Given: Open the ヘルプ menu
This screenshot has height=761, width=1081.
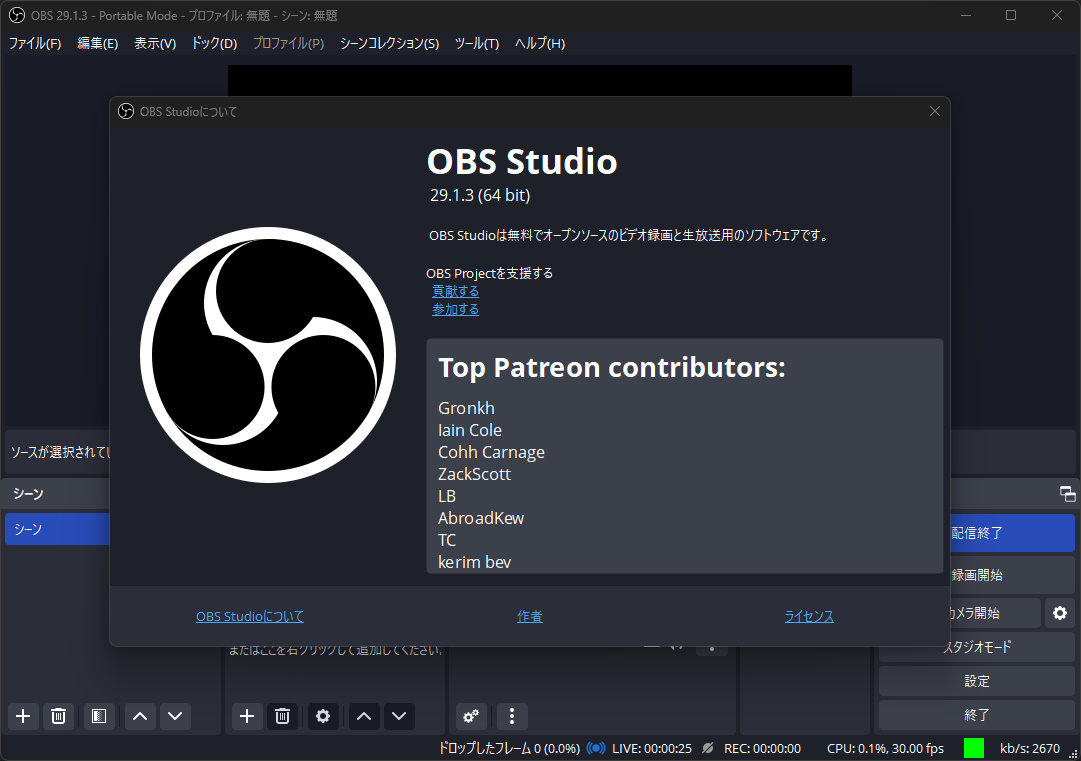Looking at the screenshot, I should click(x=539, y=43).
